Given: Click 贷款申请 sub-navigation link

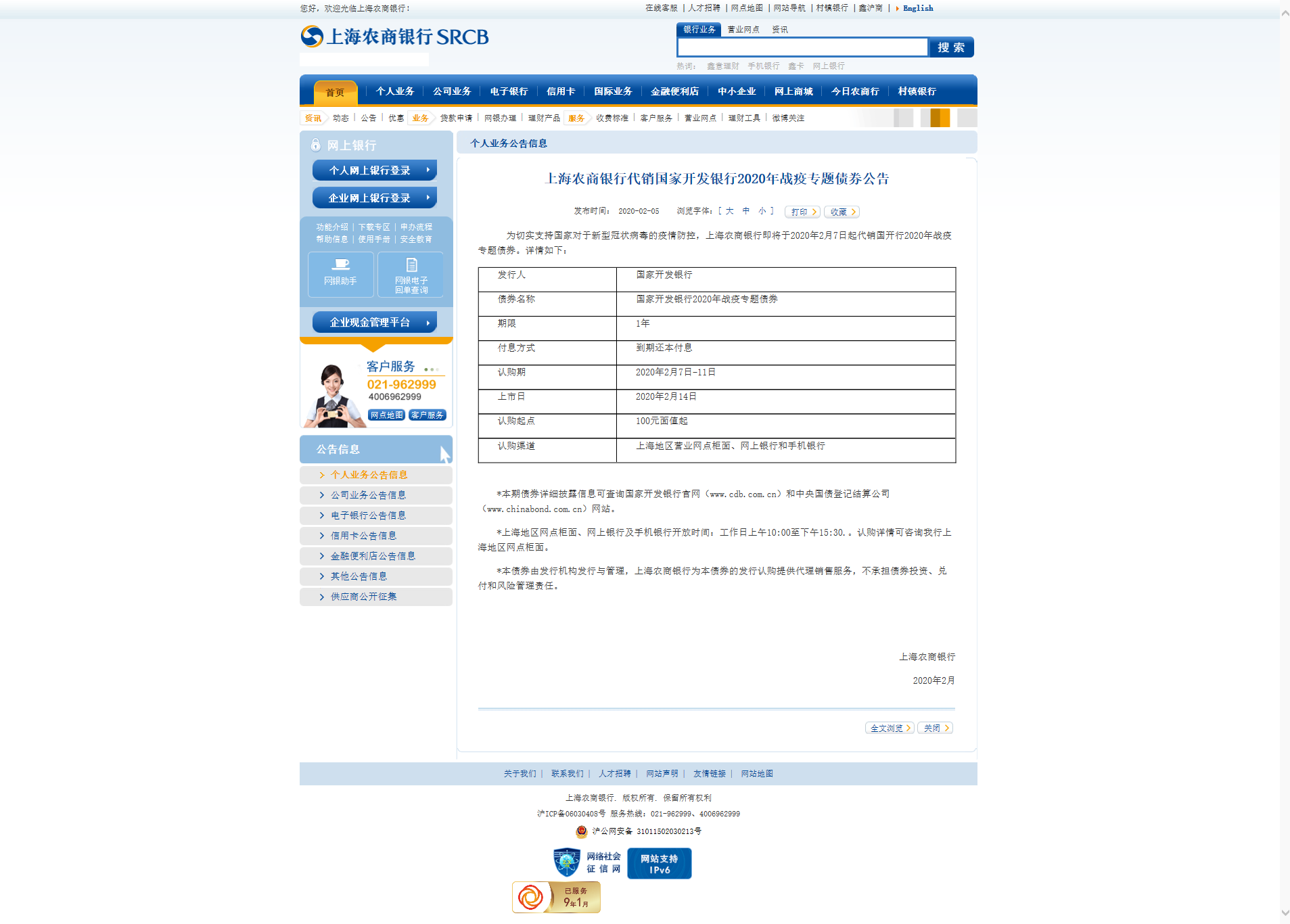Looking at the screenshot, I should pos(456,118).
